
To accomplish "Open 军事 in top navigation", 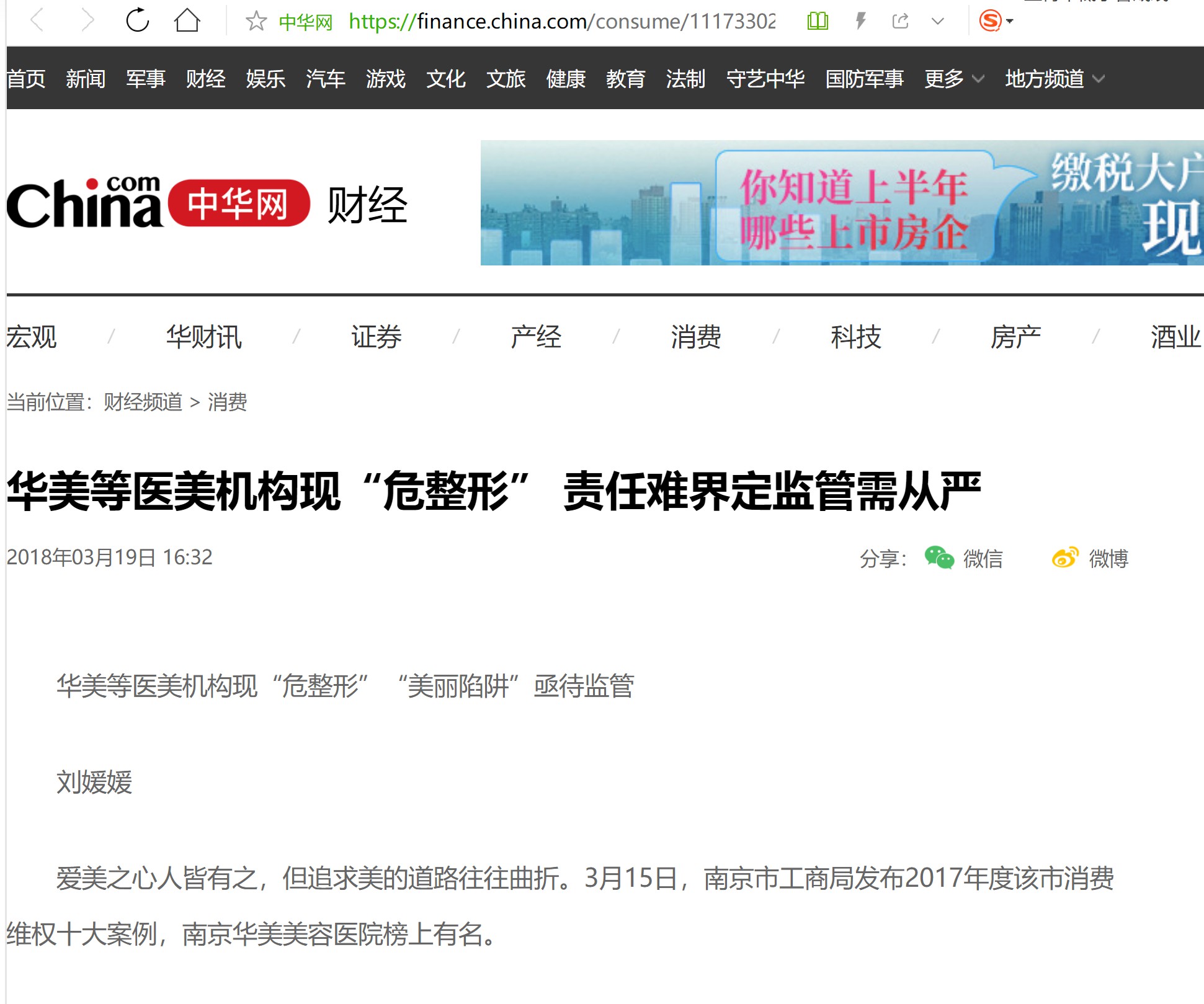I will [146, 79].
